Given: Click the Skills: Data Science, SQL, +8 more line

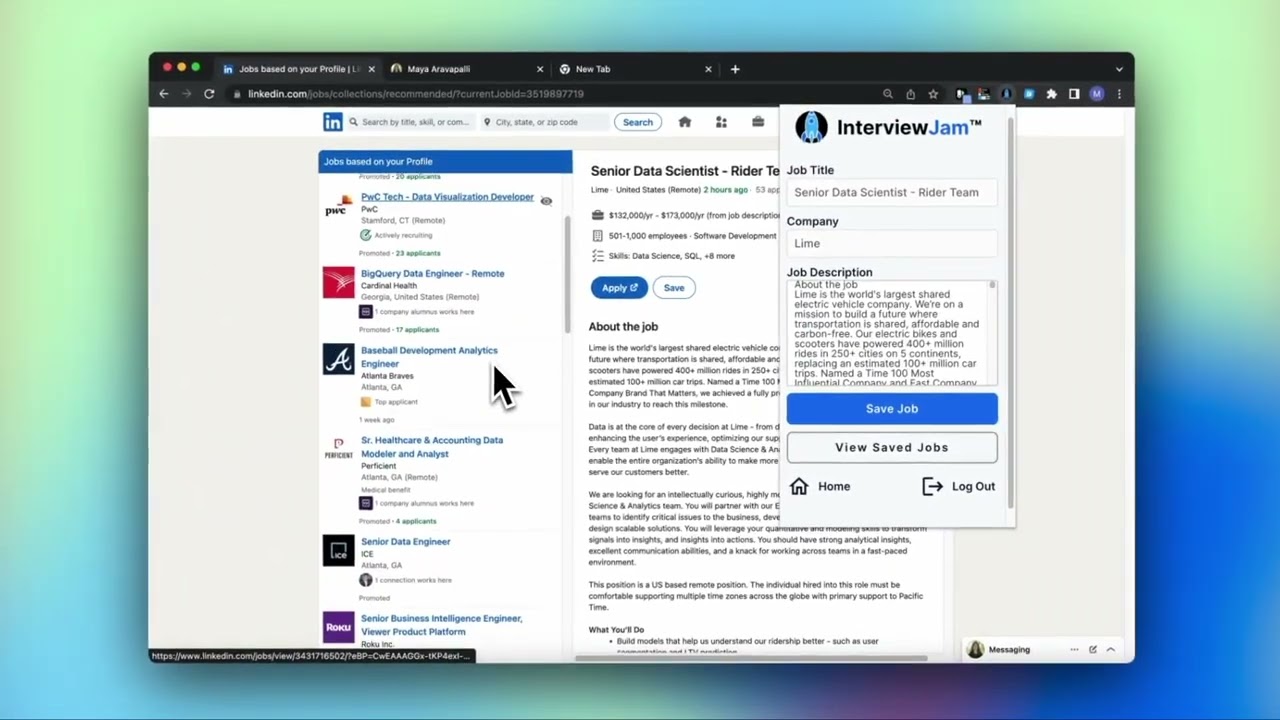Looking at the screenshot, I should [671, 256].
